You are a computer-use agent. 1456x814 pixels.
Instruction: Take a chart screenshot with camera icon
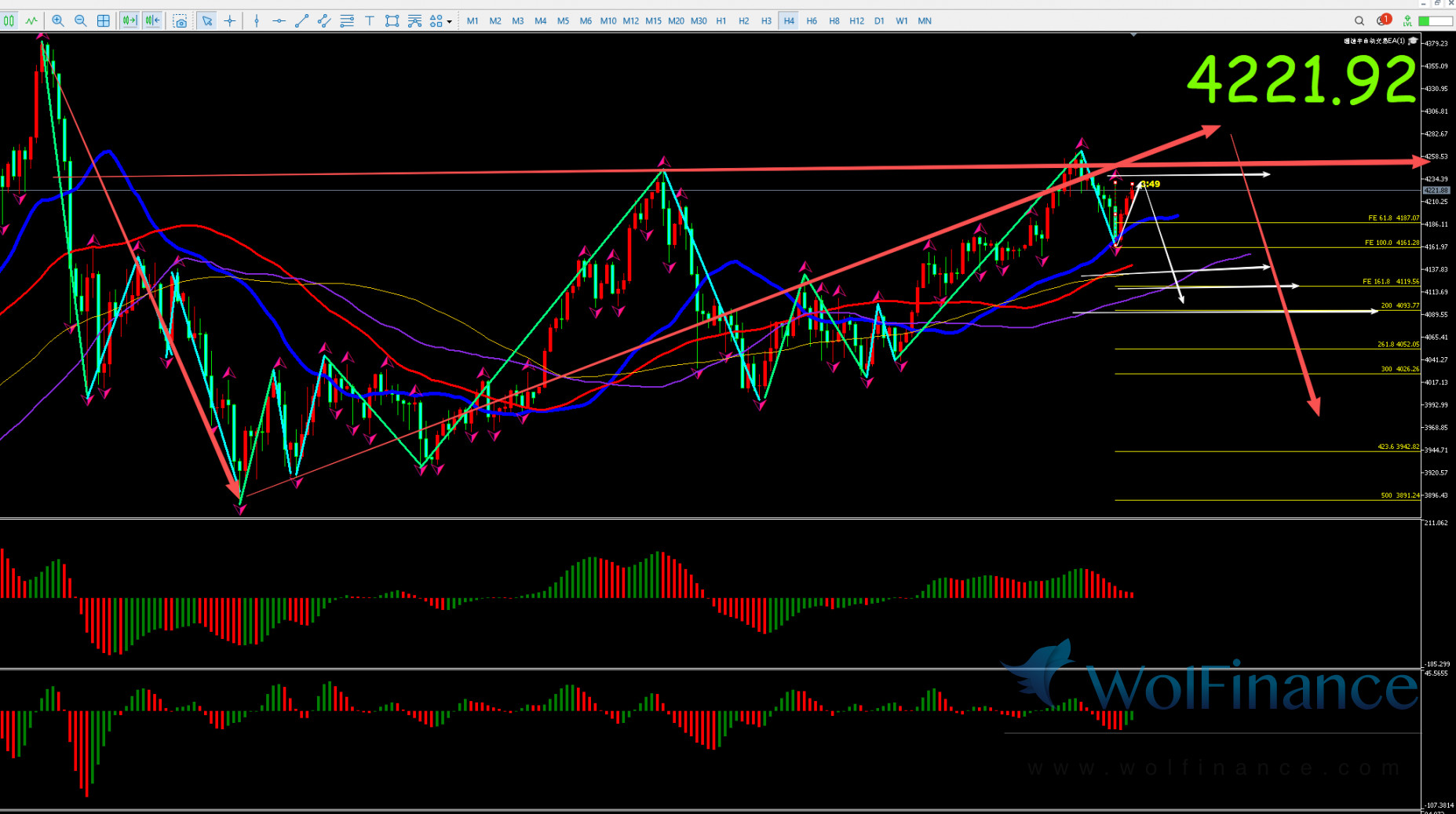click(x=180, y=21)
